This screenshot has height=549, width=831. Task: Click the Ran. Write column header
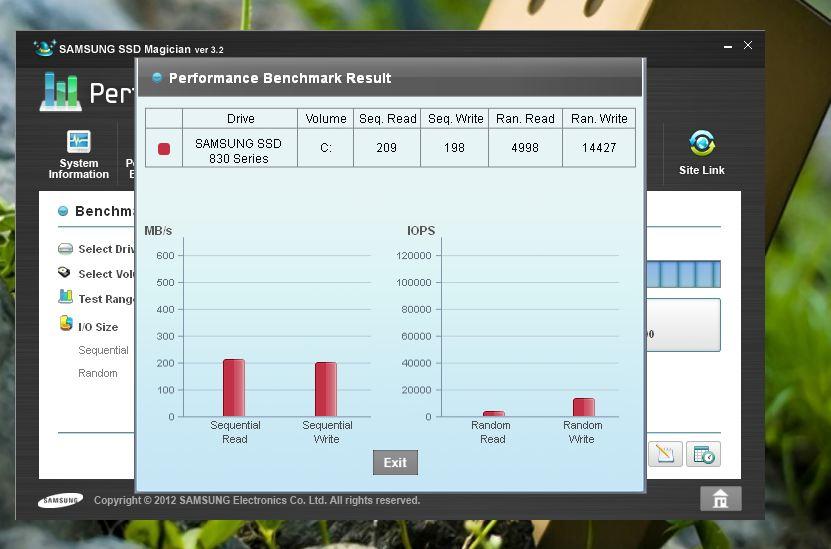599,119
